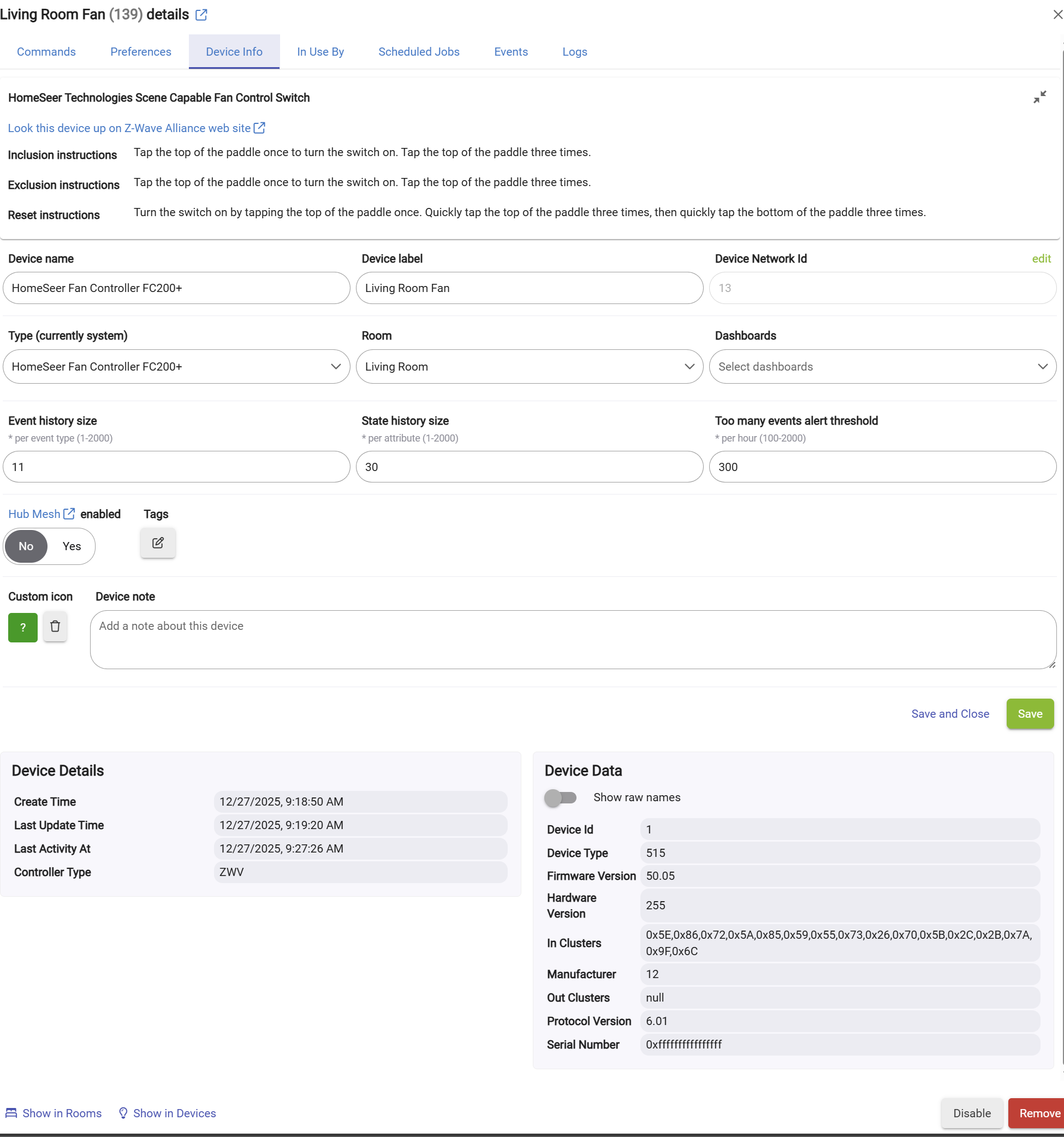Click the Device label input field
The image size is (1064, 1138).
(x=529, y=288)
